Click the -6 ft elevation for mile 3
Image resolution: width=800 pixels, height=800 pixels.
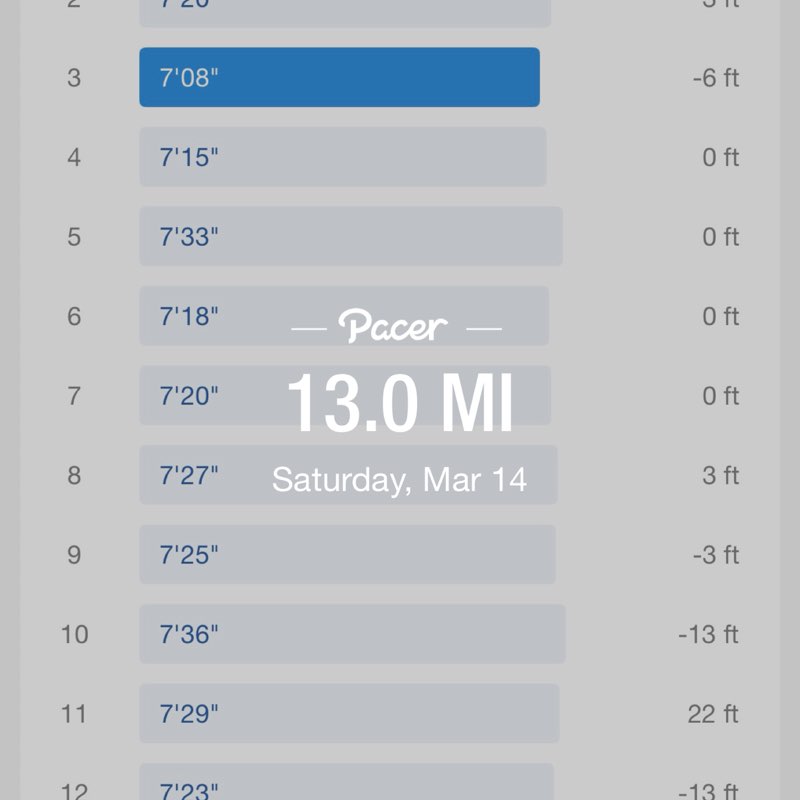[x=715, y=78]
